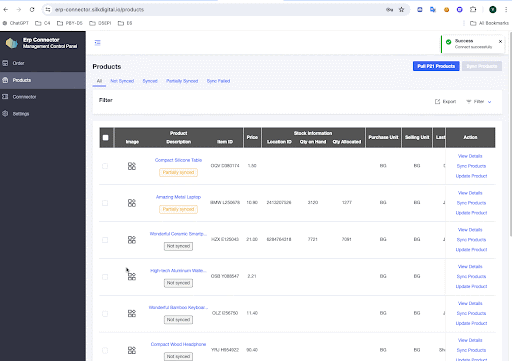Tick the select-all checkbox in the table header
The height and width of the screenshot is (361, 512).
coord(106,137)
